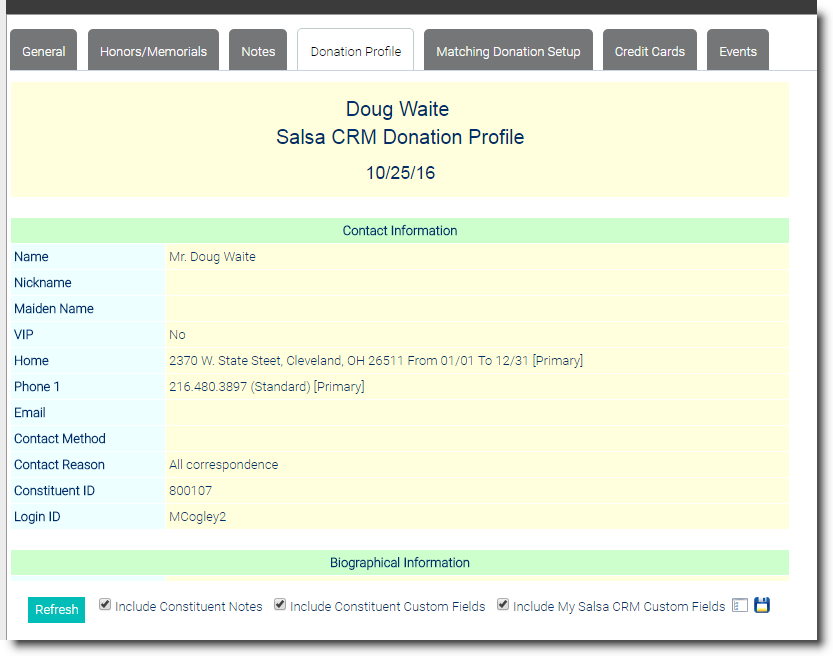
Task: Go to Matching Donation Setup tab
Action: (508, 51)
